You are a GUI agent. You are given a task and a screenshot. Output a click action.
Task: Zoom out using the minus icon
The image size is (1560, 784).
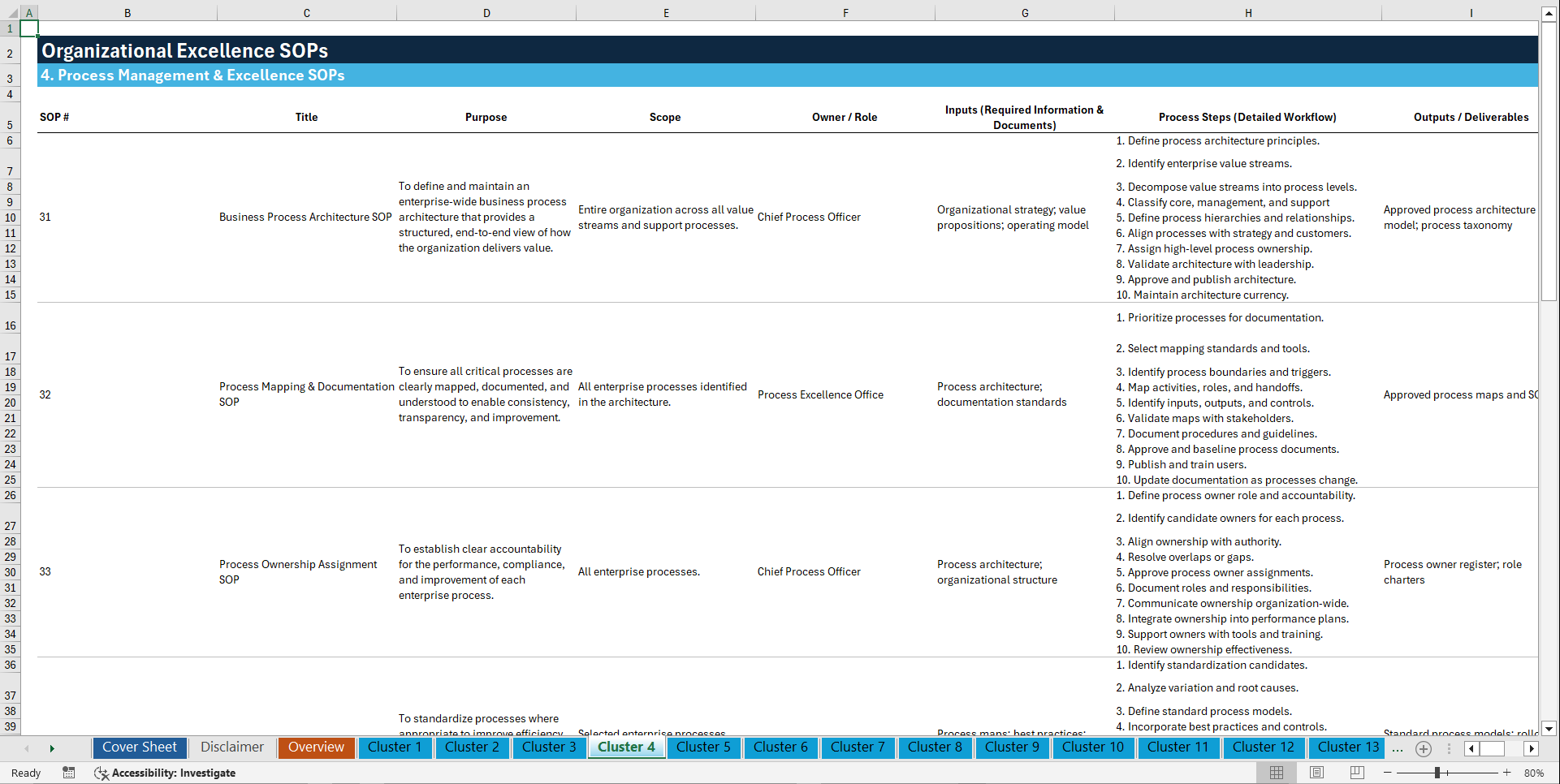1388,773
